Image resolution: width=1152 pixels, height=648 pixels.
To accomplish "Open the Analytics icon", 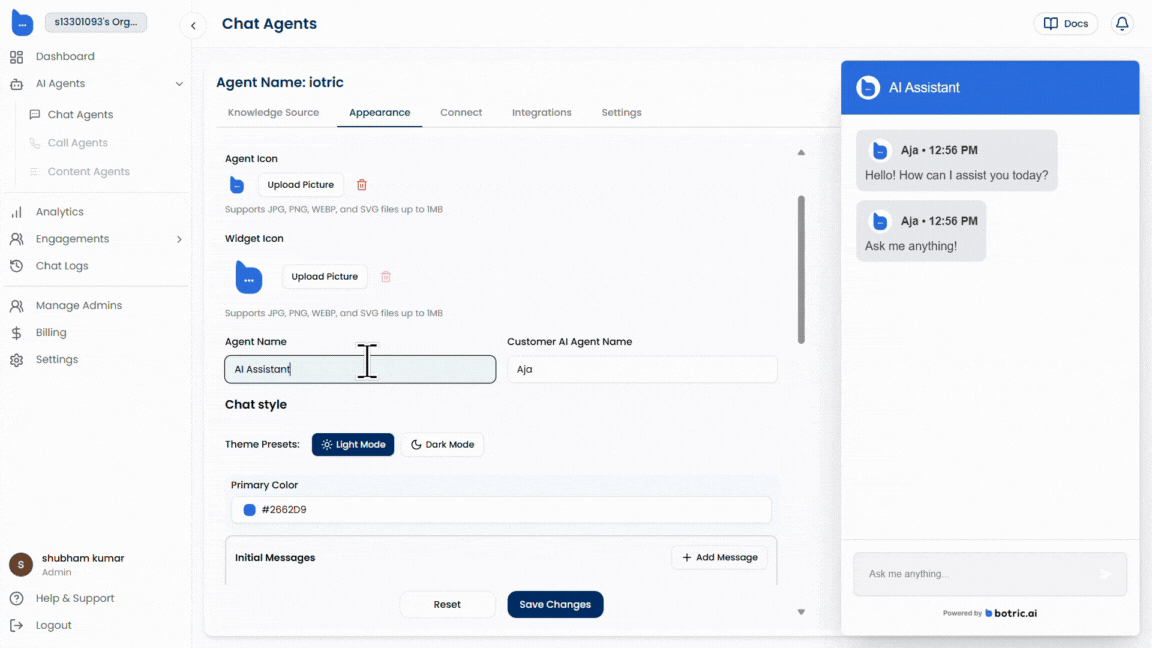I will point(17,211).
